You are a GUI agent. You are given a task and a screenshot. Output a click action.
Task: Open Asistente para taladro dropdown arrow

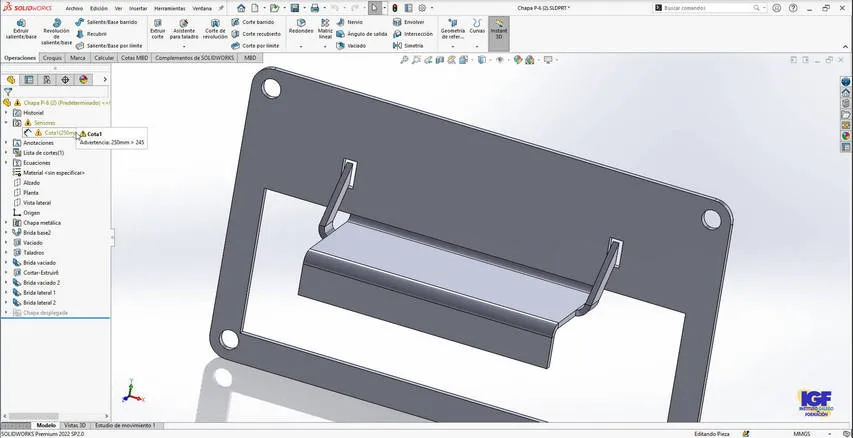click(x=184, y=47)
